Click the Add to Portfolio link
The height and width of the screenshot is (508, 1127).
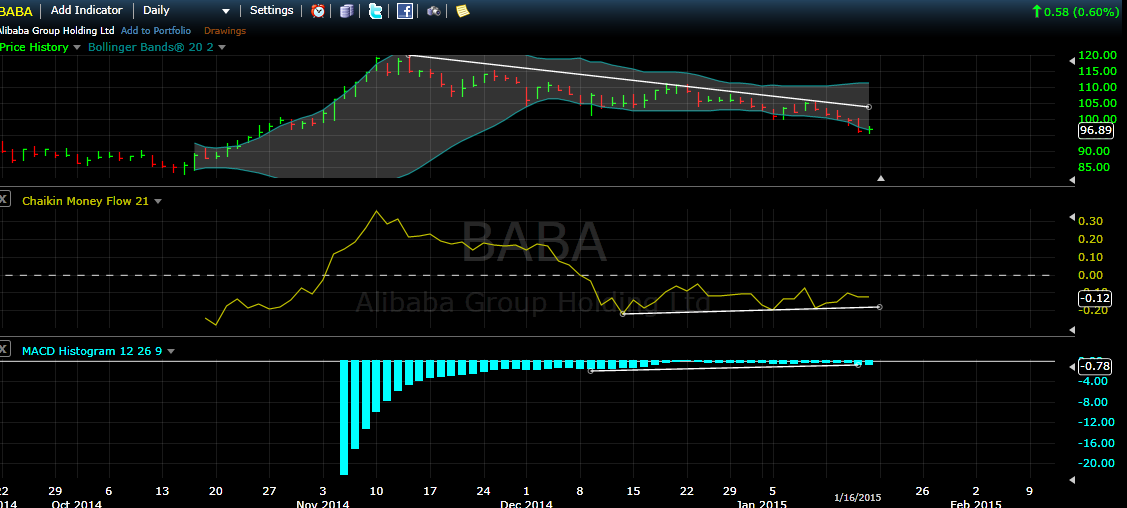click(156, 31)
